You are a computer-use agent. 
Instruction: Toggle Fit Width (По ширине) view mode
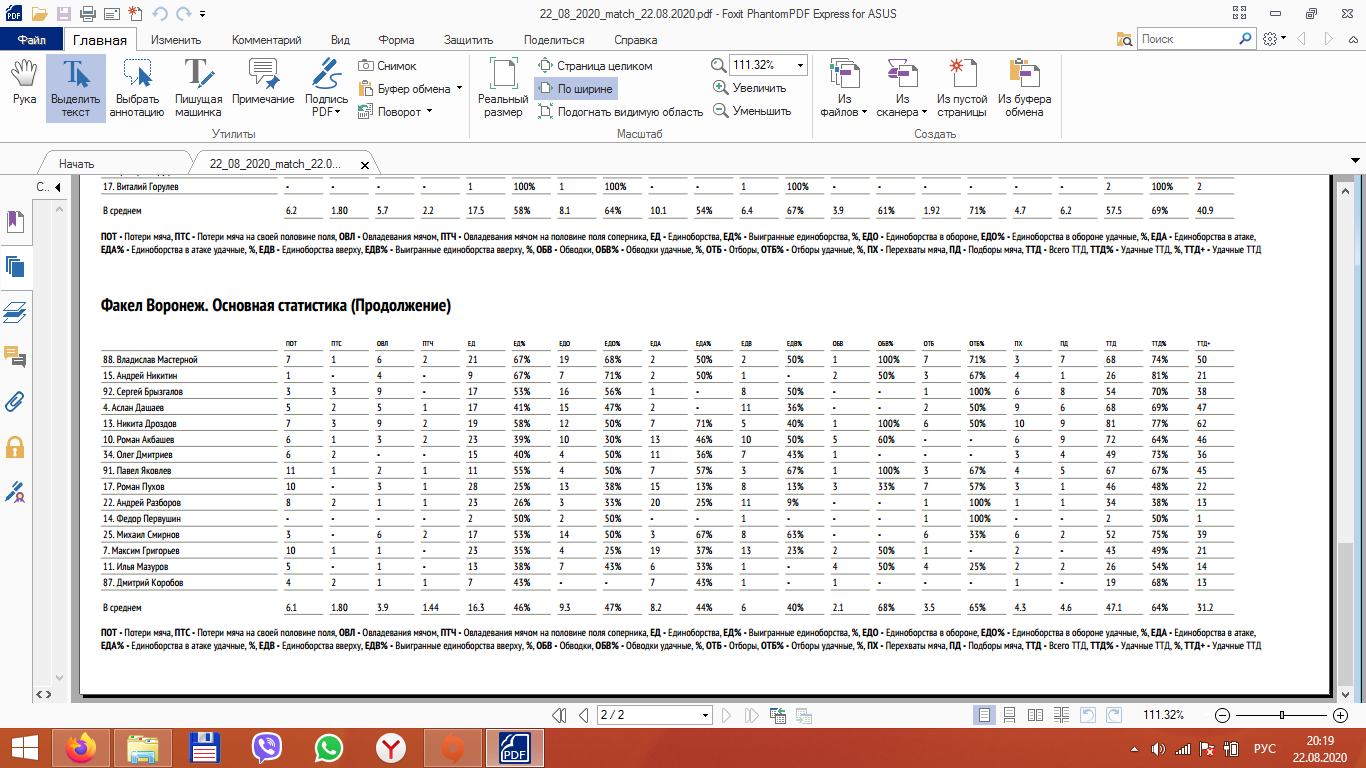point(575,88)
